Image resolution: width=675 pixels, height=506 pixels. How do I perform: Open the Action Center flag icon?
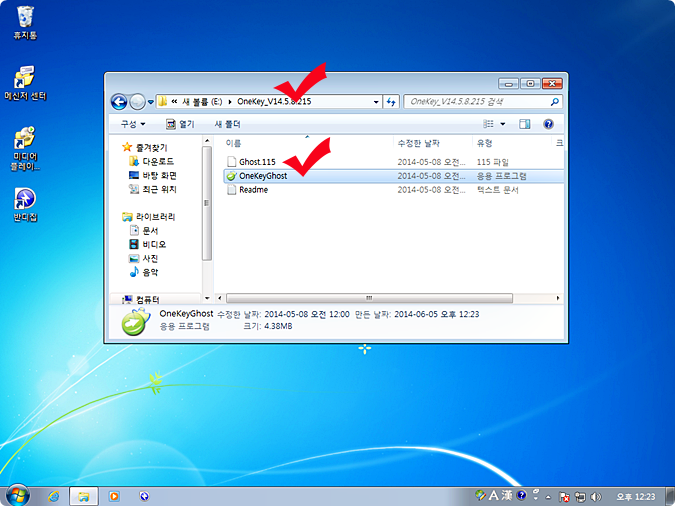click(x=564, y=497)
